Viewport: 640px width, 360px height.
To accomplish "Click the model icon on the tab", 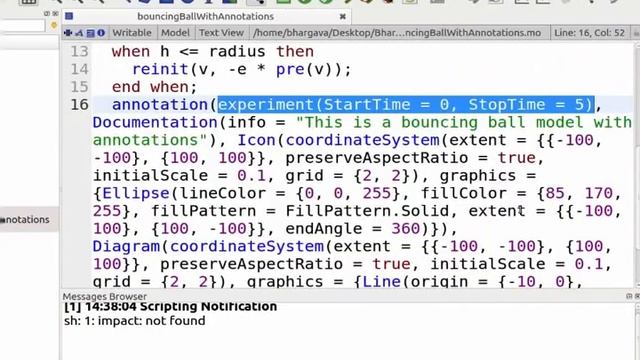I will coord(69,16).
